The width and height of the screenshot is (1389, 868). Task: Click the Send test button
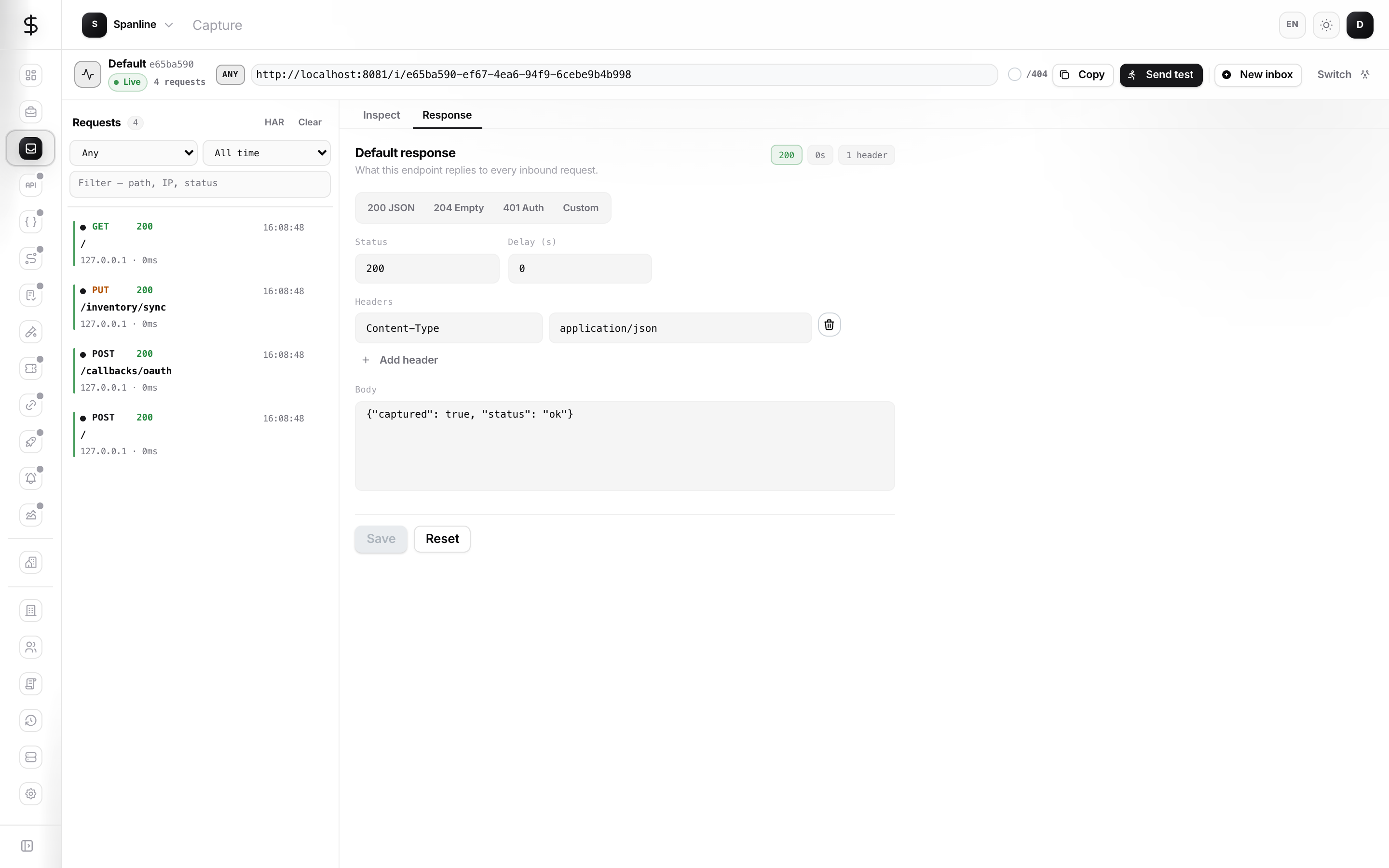click(1160, 75)
